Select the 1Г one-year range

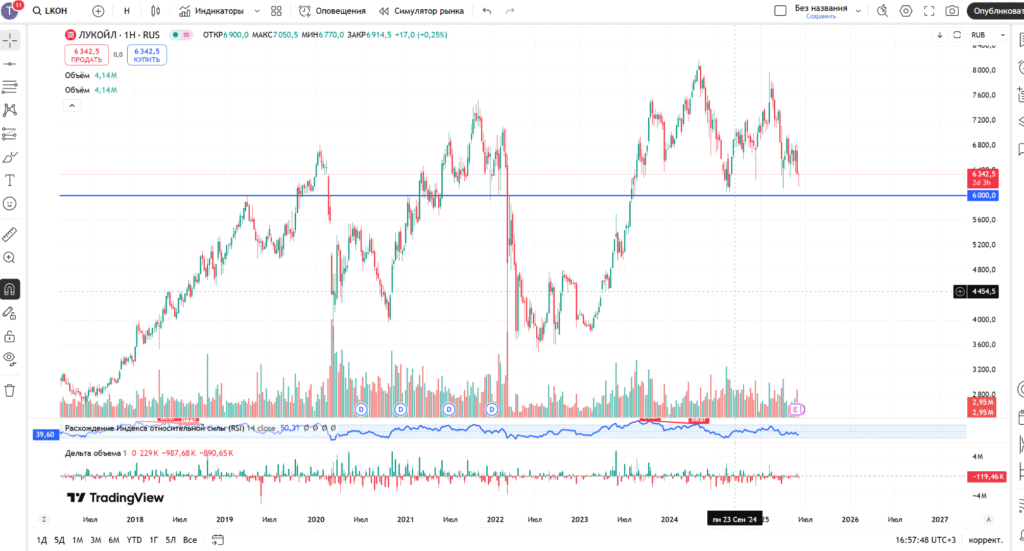(153, 540)
